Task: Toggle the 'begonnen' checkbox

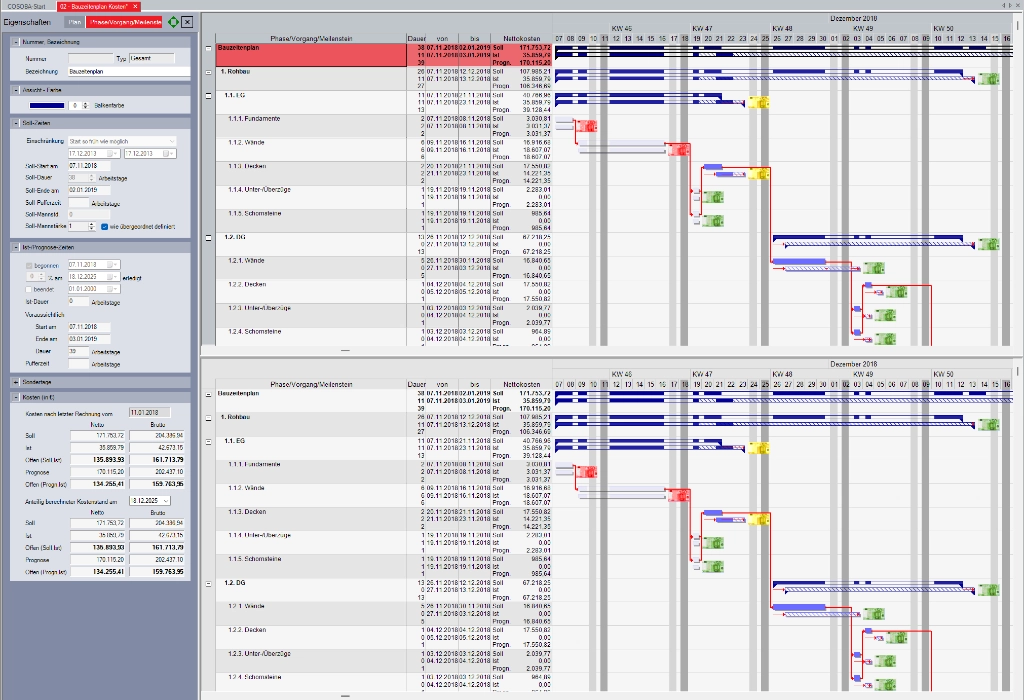Action: [29, 264]
